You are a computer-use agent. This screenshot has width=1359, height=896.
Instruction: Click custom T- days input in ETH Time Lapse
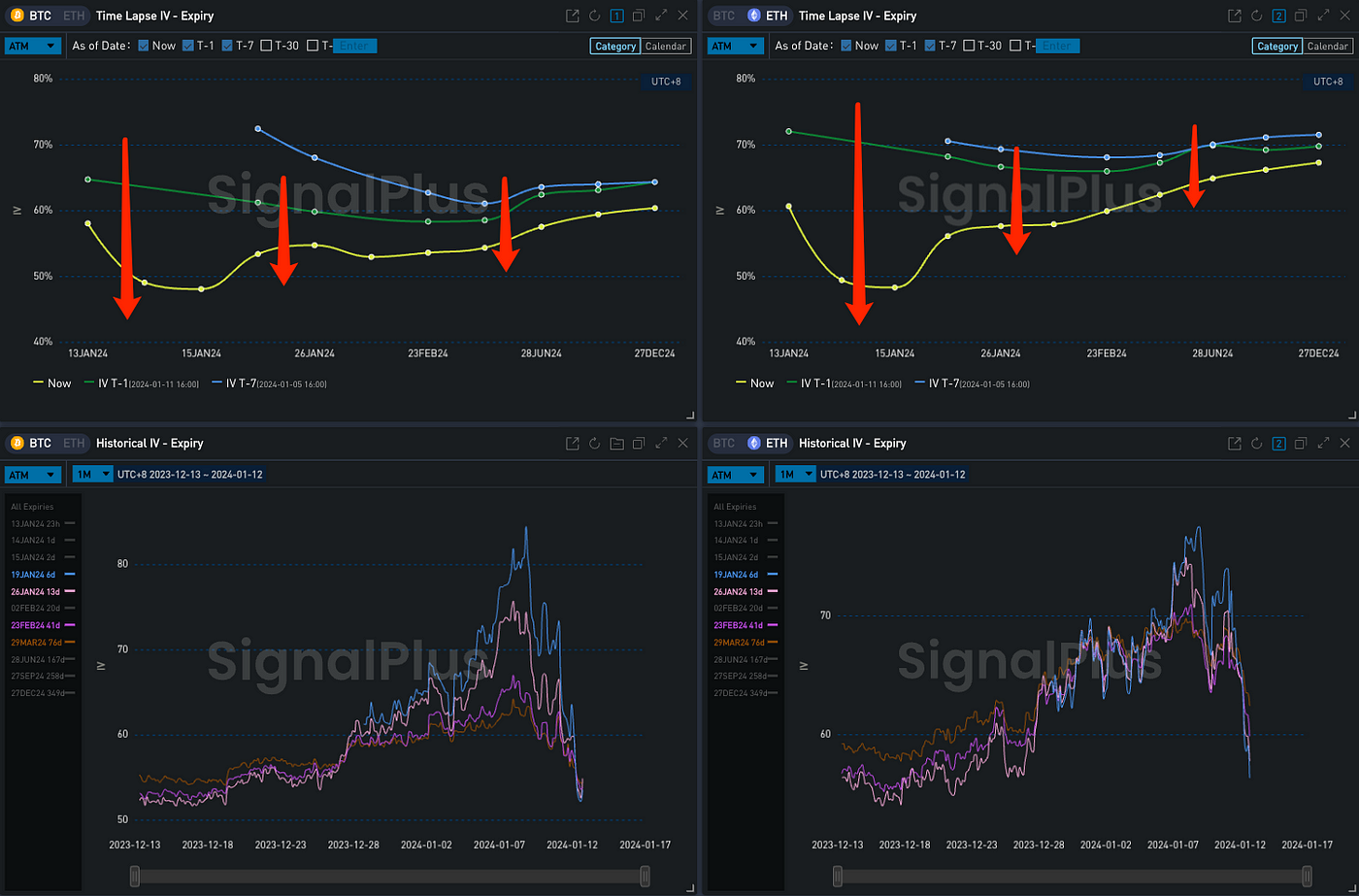point(1057,46)
